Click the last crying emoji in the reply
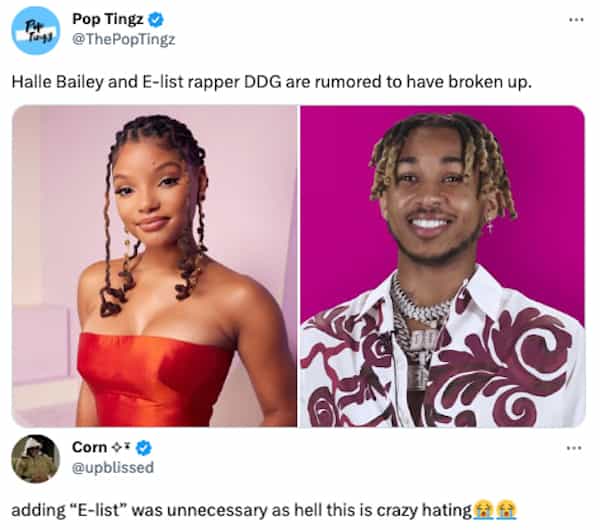The width and height of the screenshot is (600, 530). coord(506,510)
